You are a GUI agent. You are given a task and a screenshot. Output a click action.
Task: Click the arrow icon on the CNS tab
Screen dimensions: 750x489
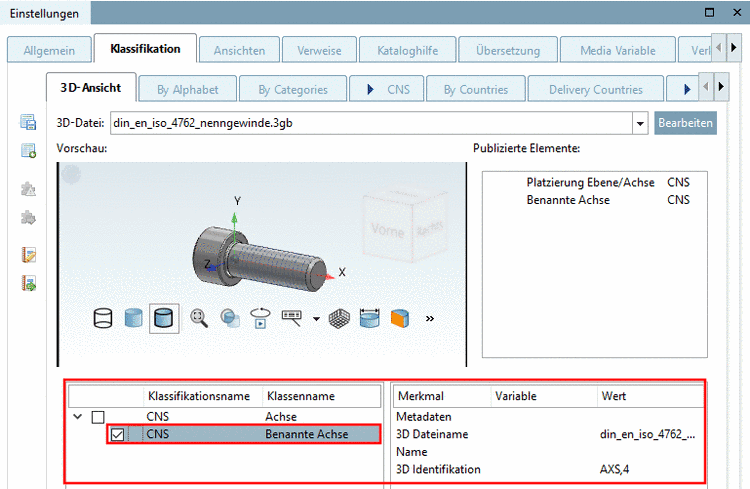click(370, 89)
